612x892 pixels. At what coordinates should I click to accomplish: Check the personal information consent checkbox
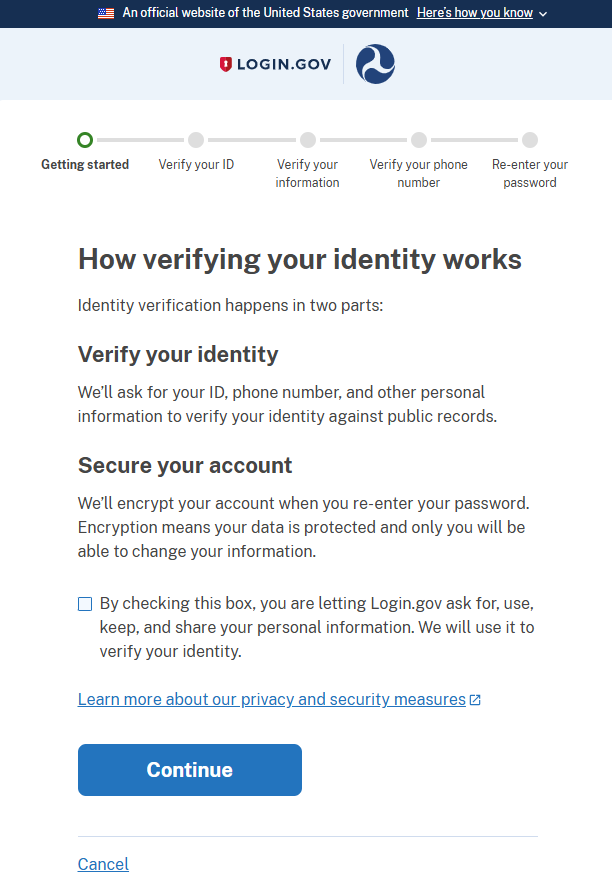pos(85,604)
